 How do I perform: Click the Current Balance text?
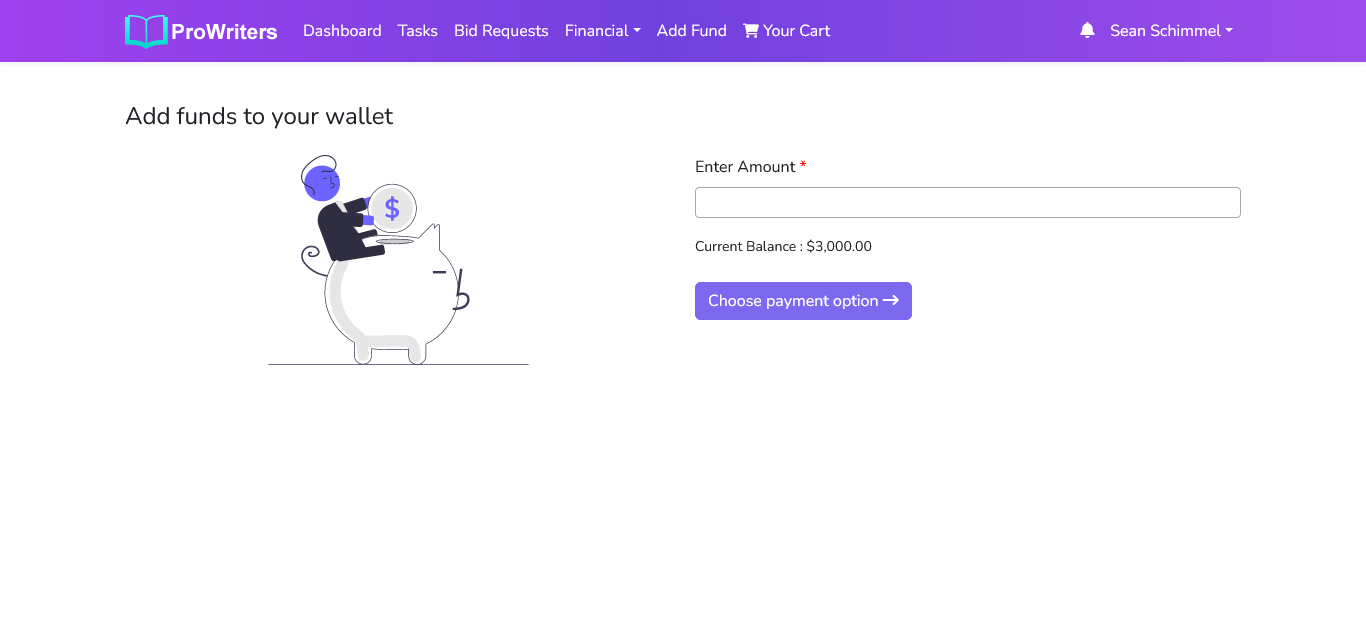tap(783, 247)
